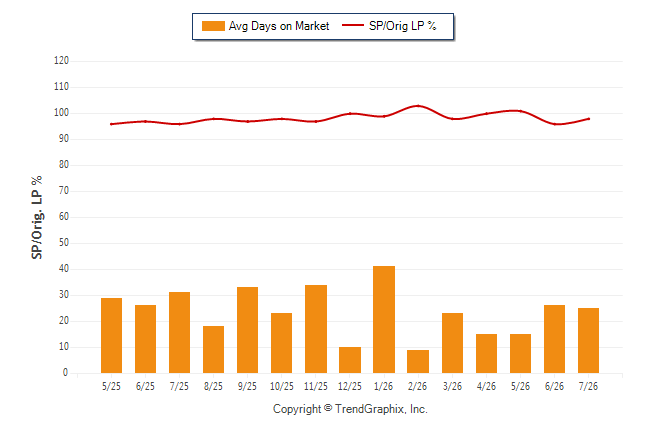Click the 100 y-axis tick label
Viewport: 646px width, 434px height.
click(61, 113)
